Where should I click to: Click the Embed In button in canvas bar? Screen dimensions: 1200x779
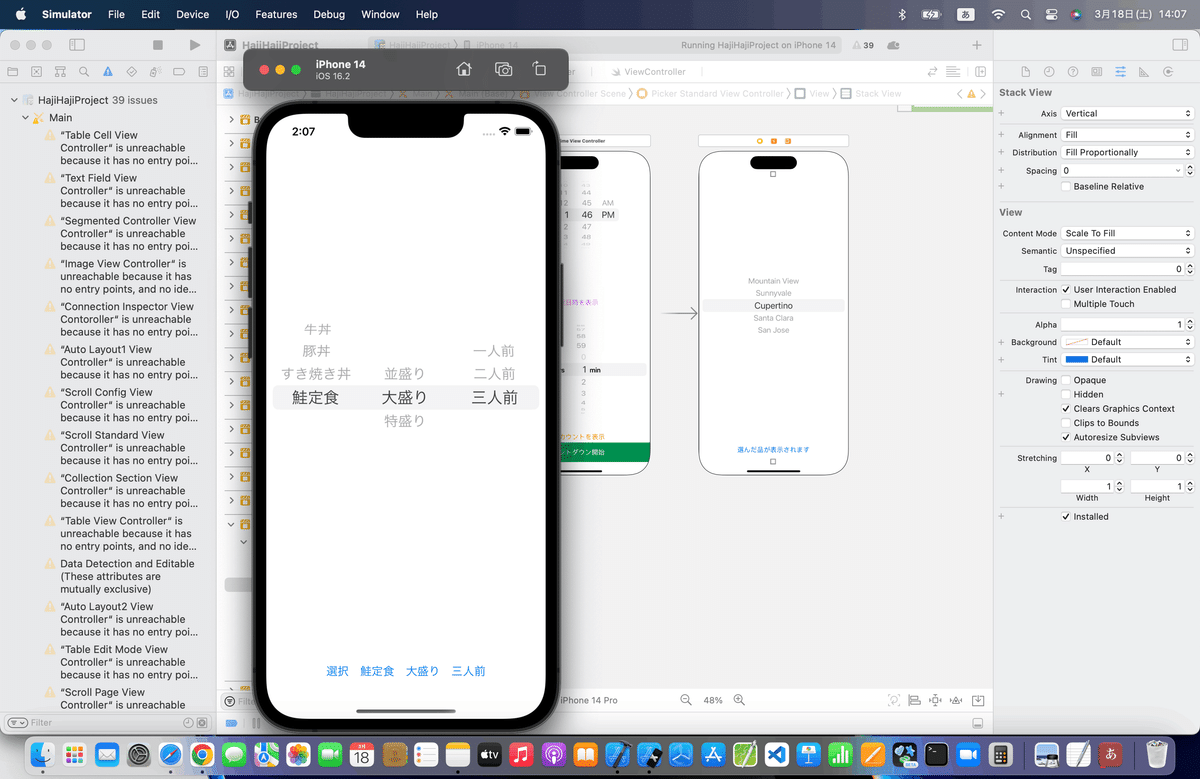pos(978,700)
